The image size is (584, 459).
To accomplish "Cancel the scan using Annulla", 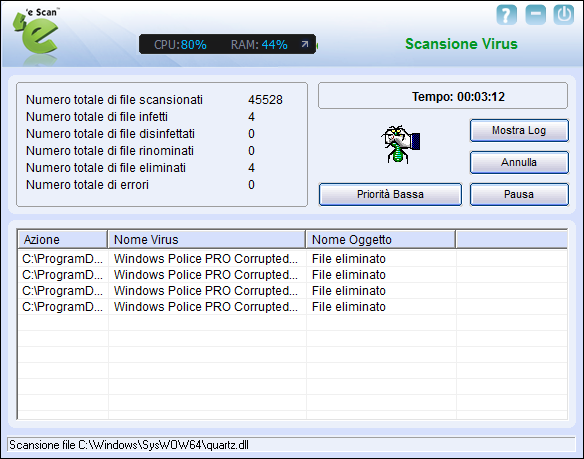I will 519,162.
